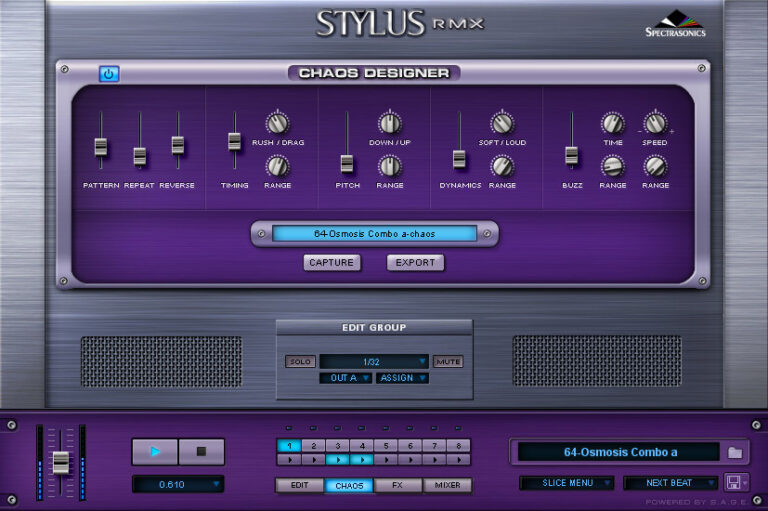768x511 pixels.
Task: Click the Buzz Speed knob
Action: tap(655, 123)
